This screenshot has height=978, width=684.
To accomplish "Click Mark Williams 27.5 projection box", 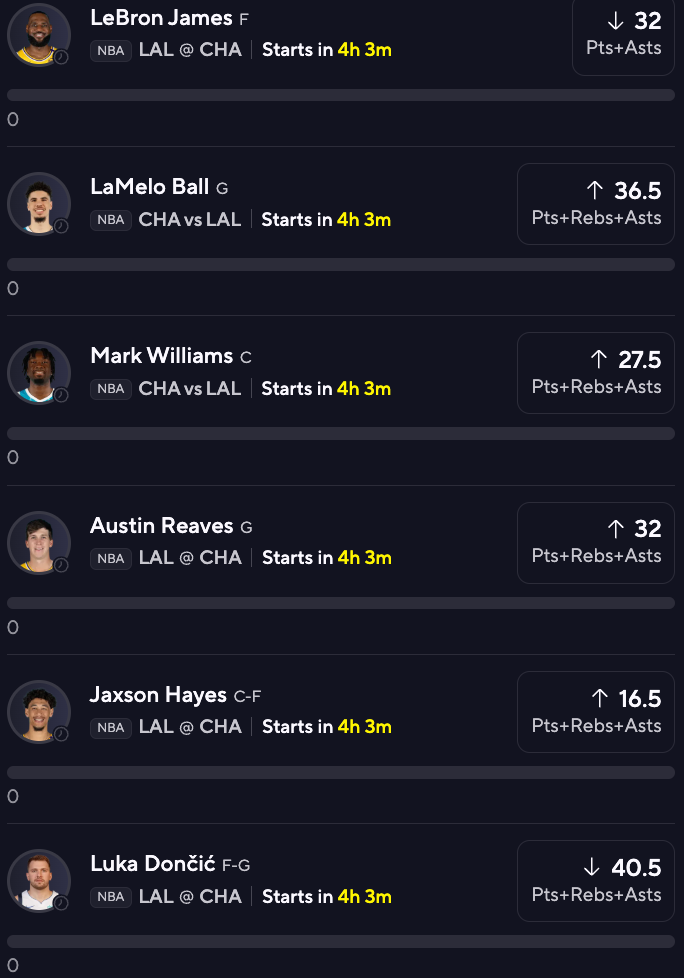I will [x=596, y=373].
